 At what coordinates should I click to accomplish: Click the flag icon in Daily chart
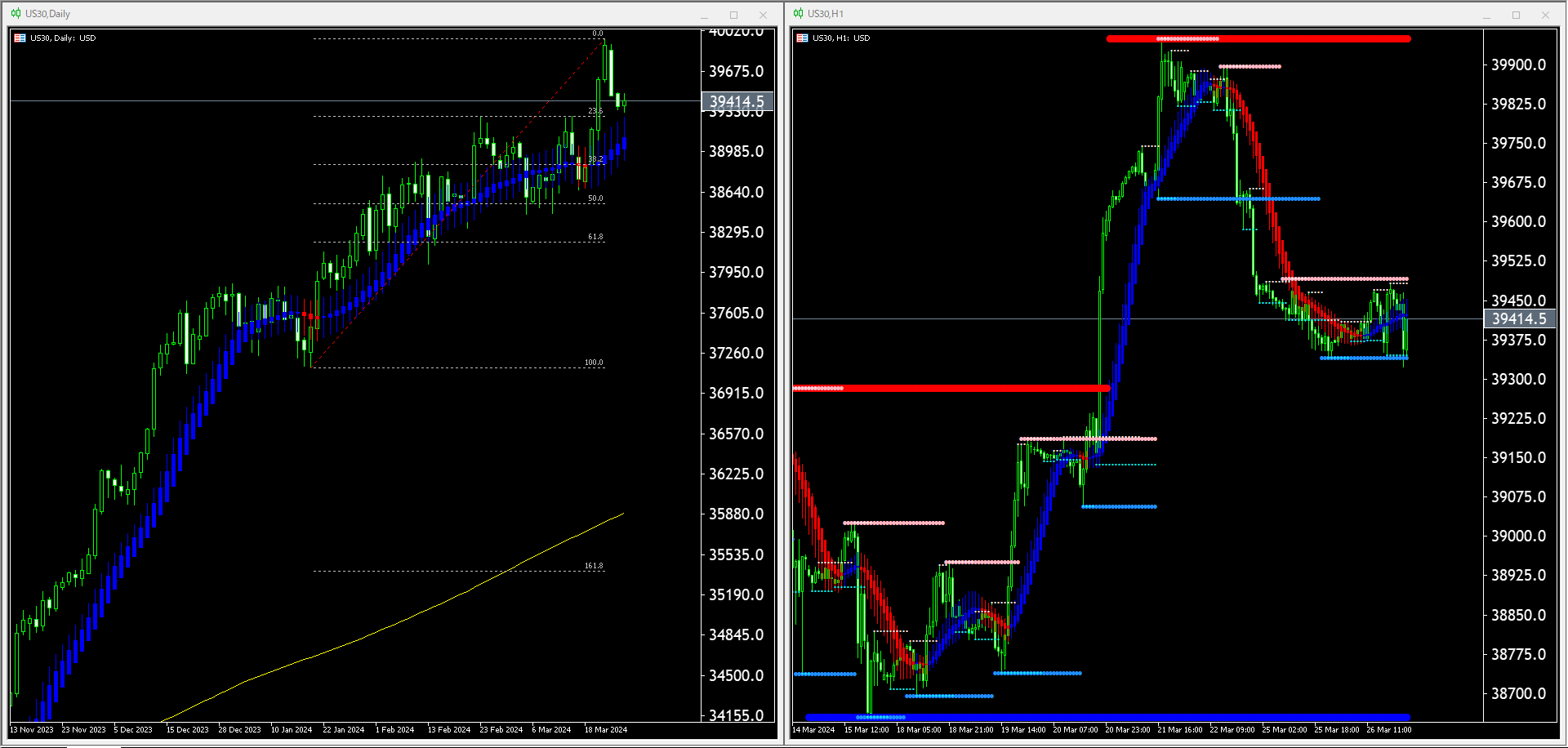[20, 38]
